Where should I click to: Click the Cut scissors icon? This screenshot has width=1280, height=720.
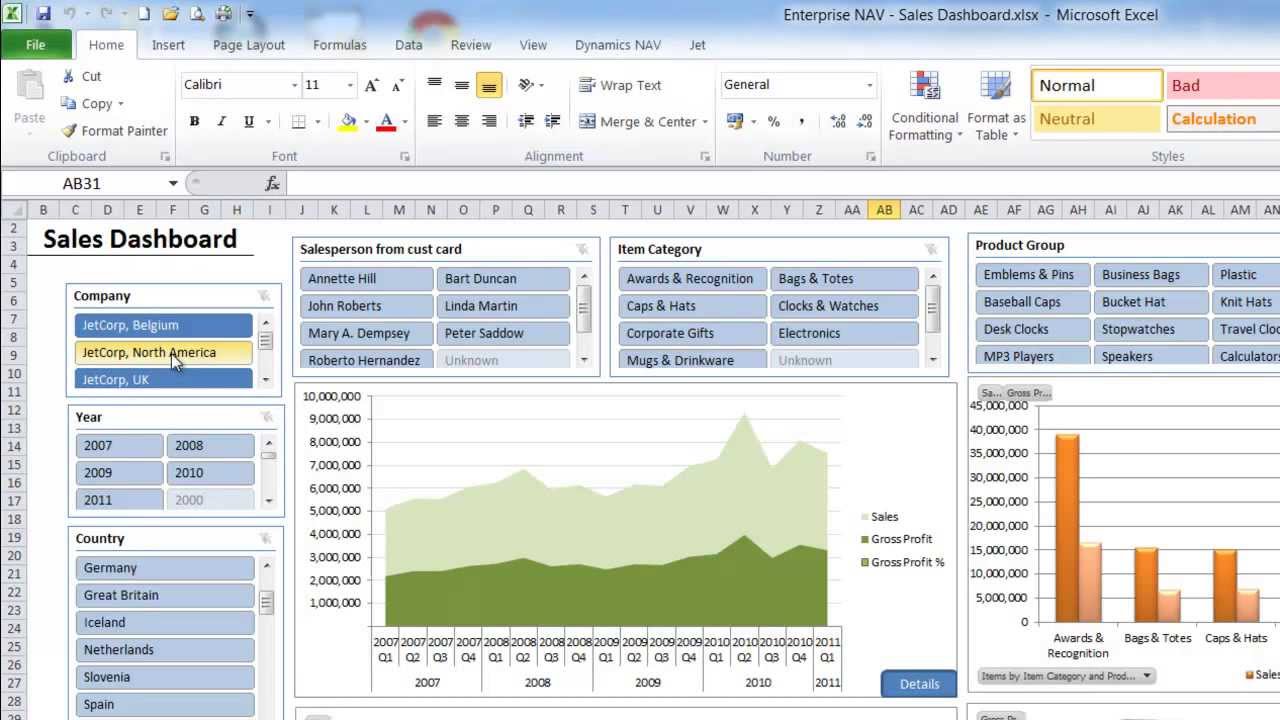tap(68, 76)
